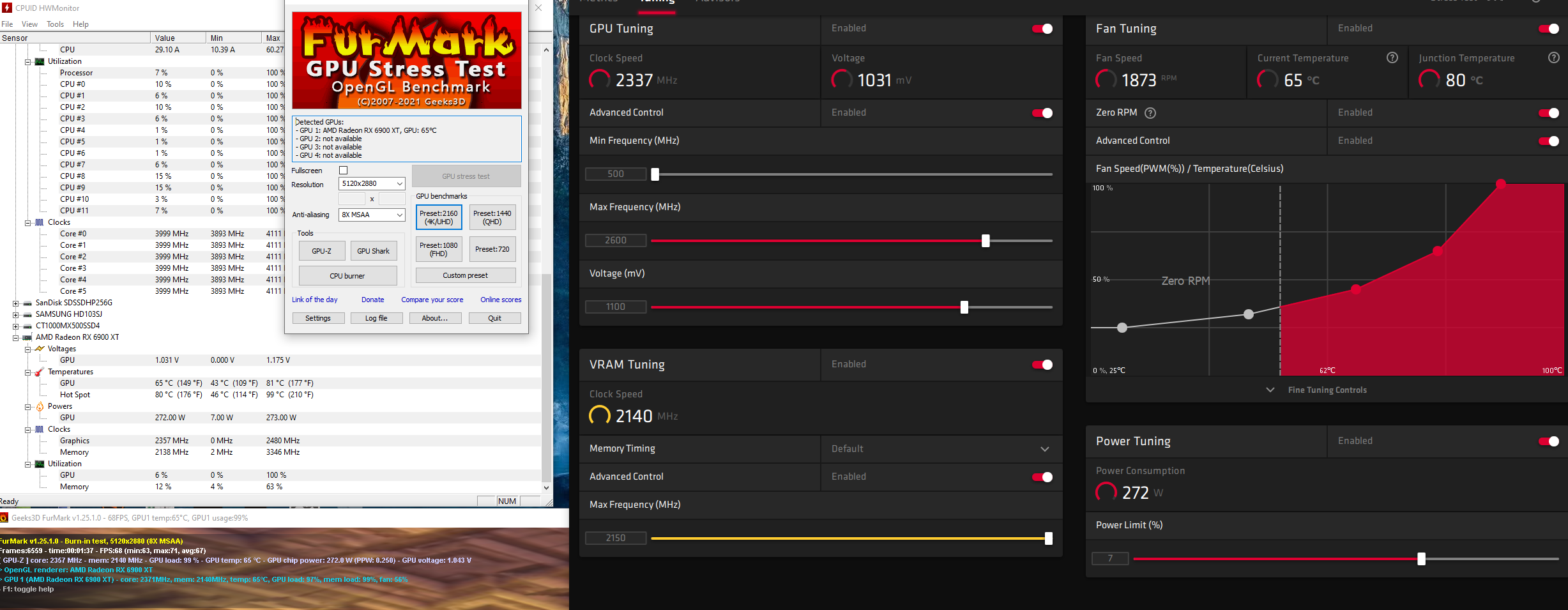Image resolution: width=1568 pixels, height=610 pixels.
Task: Click the highest fan curve point at 100%
Action: click(1501, 183)
